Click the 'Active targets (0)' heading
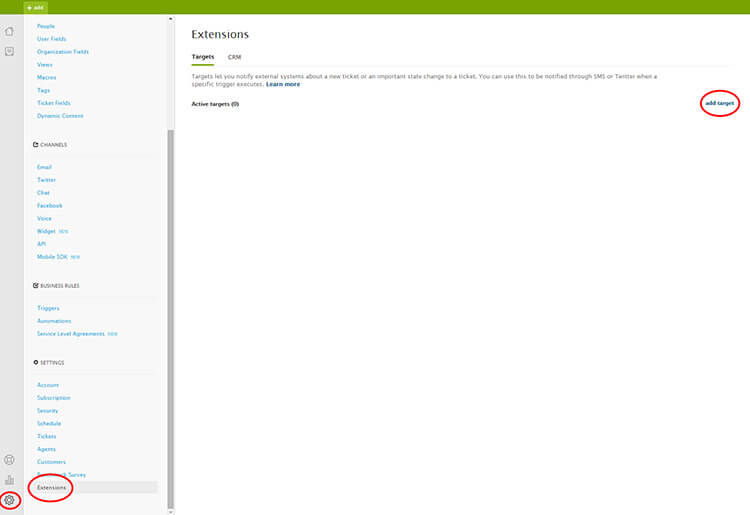Screen dimensions: 750x515 (x=215, y=104)
